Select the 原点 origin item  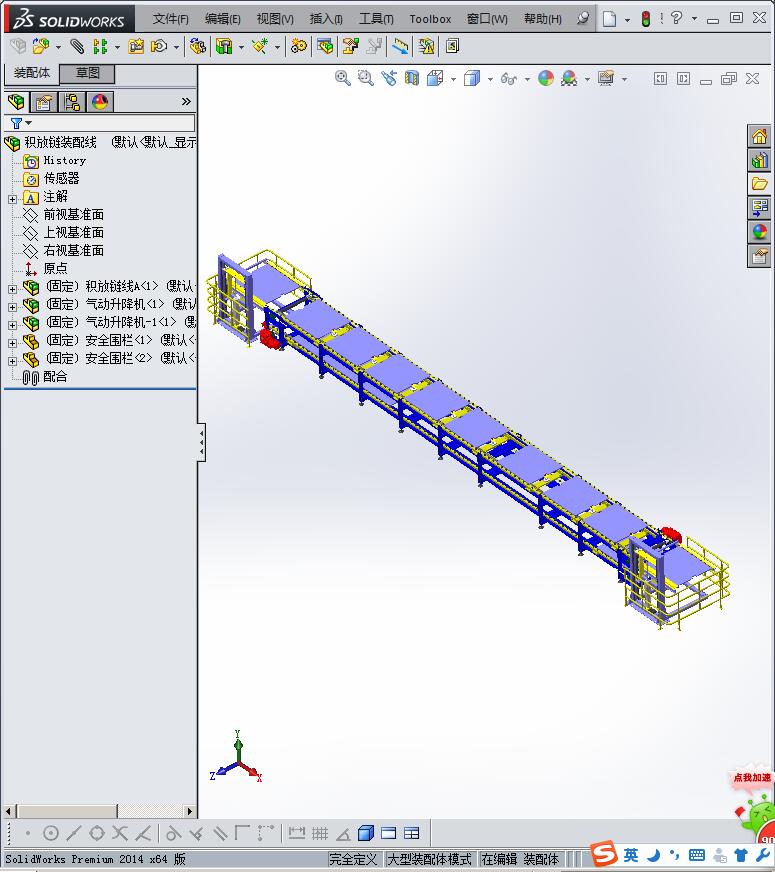(55, 269)
